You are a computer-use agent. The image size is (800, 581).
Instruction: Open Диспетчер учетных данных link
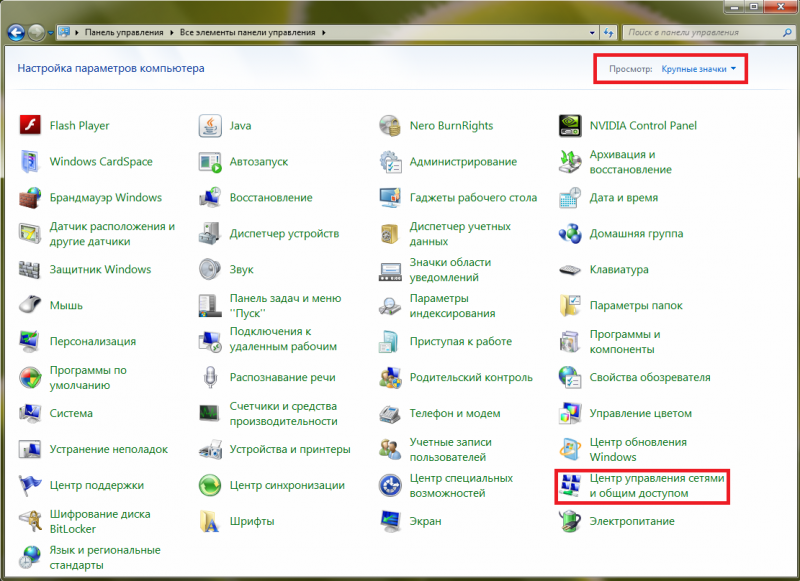[460, 234]
